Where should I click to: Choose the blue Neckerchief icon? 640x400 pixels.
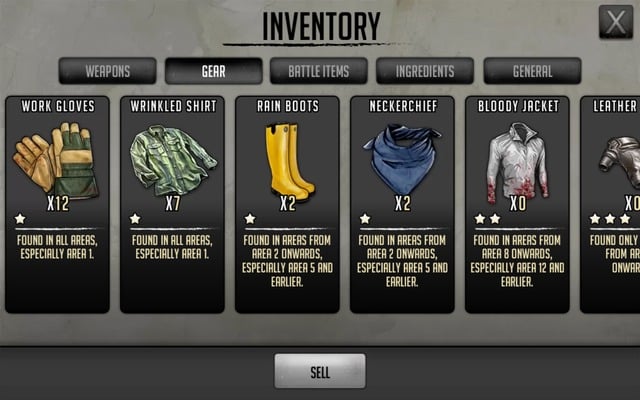(x=402, y=159)
